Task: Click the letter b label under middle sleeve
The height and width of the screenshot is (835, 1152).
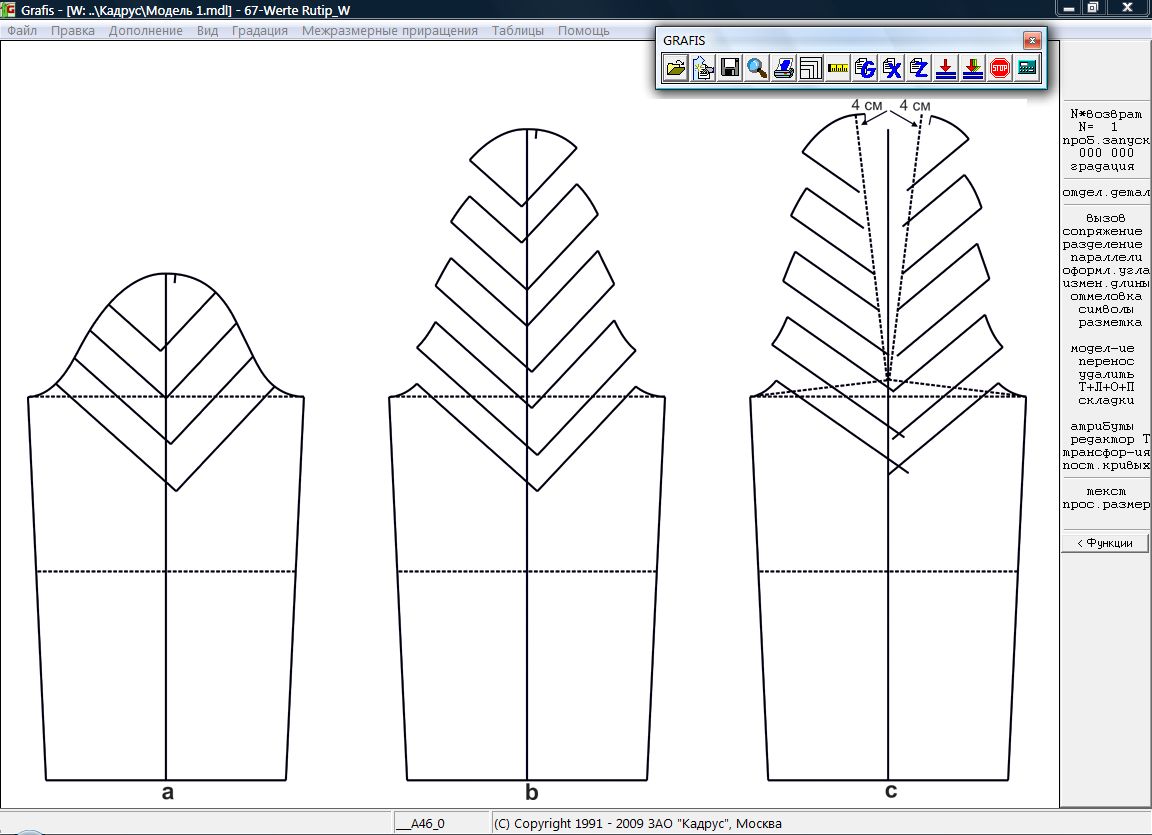Action: 531,792
